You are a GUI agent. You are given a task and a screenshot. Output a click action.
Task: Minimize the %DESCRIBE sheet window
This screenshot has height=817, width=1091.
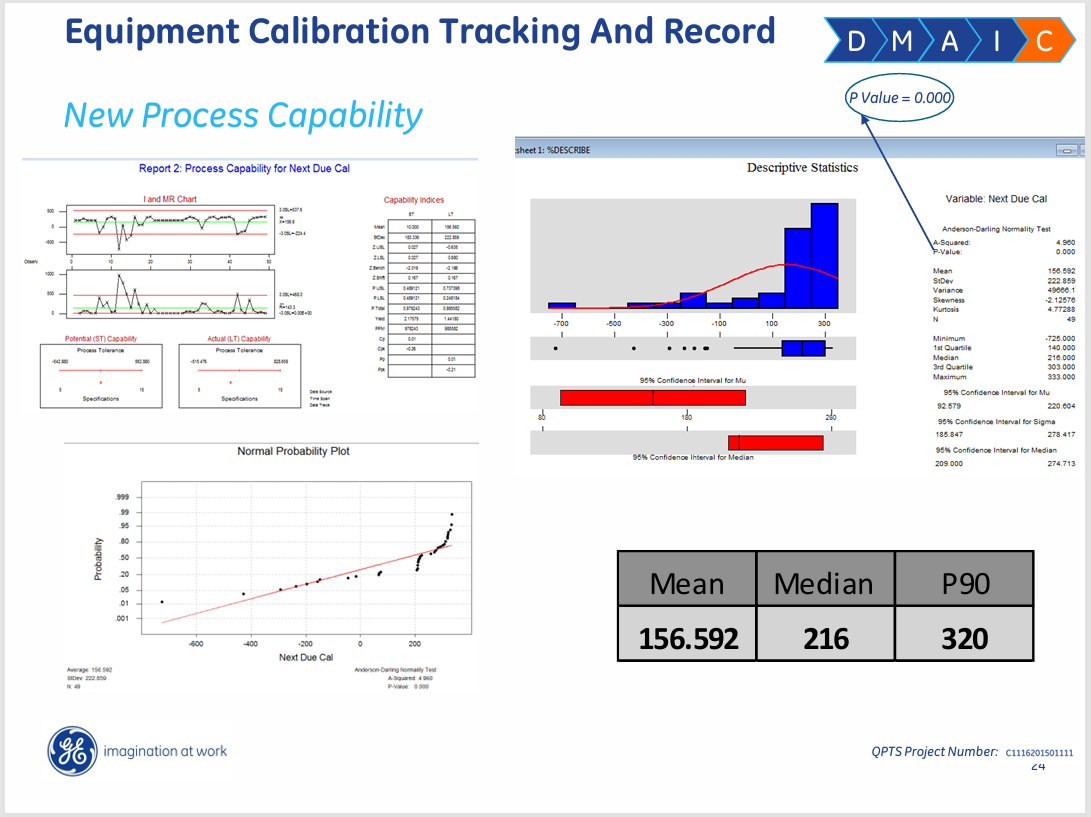(1066, 150)
